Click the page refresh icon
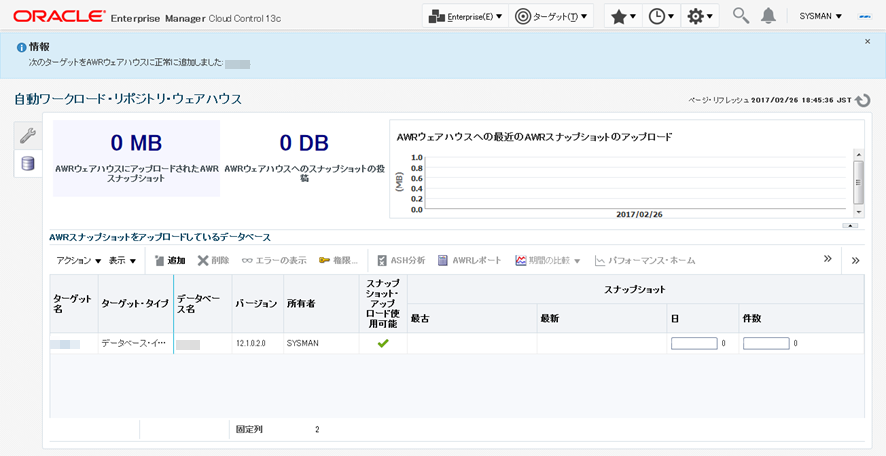The height and width of the screenshot is (456, 886). pos(863,100)
